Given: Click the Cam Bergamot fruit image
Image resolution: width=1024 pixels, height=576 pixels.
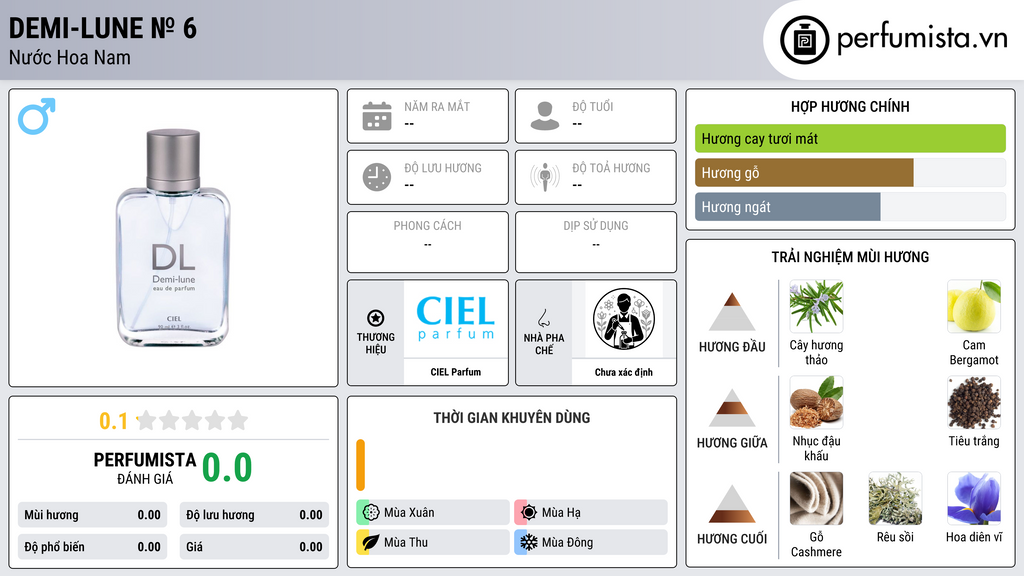Looking at the screenshot, I should point(974,306).
